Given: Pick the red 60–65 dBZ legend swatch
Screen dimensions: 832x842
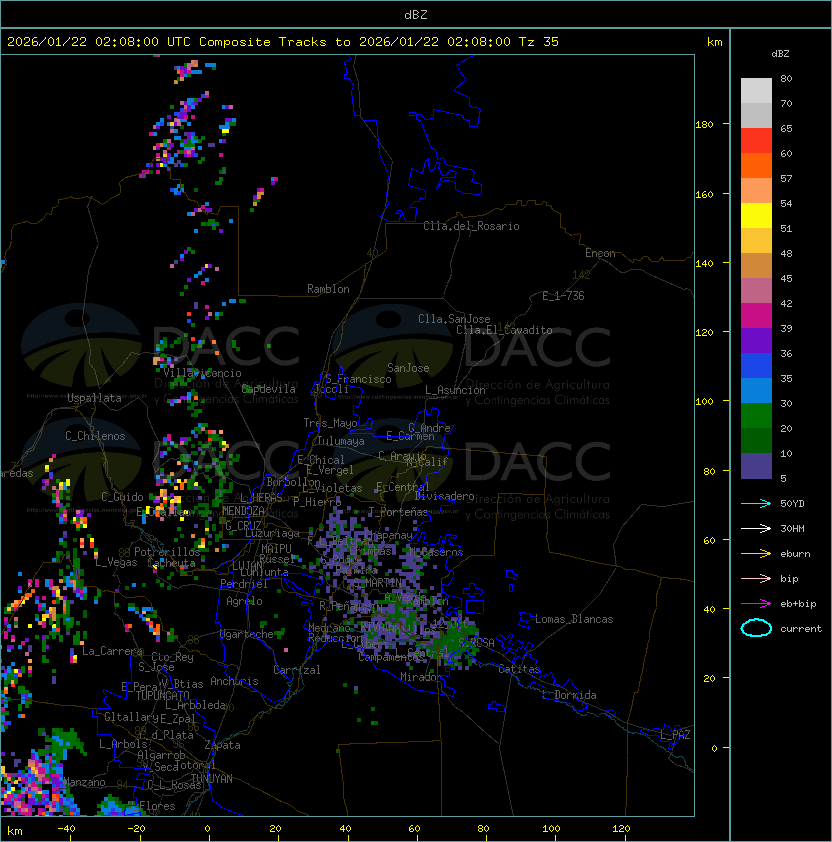Looking at the screenshot, I should [756, 141].
